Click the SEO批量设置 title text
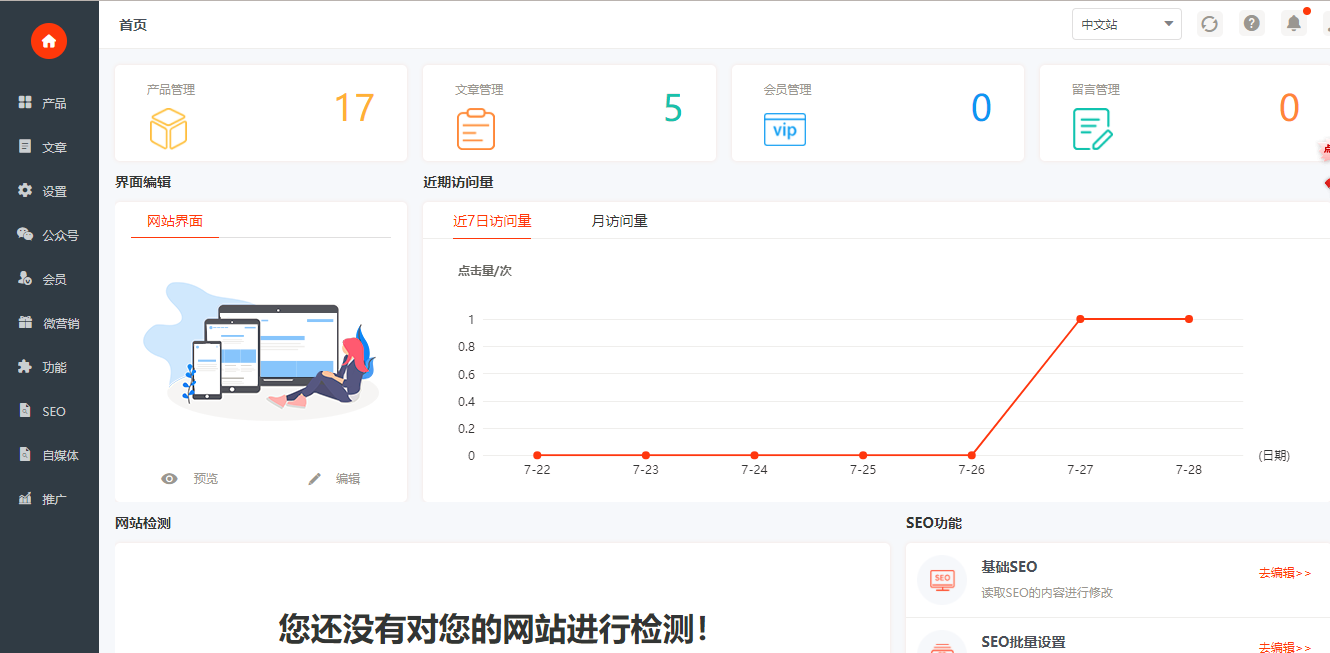The width and height of the screenshot is (1330, 653). point(1023,642)
